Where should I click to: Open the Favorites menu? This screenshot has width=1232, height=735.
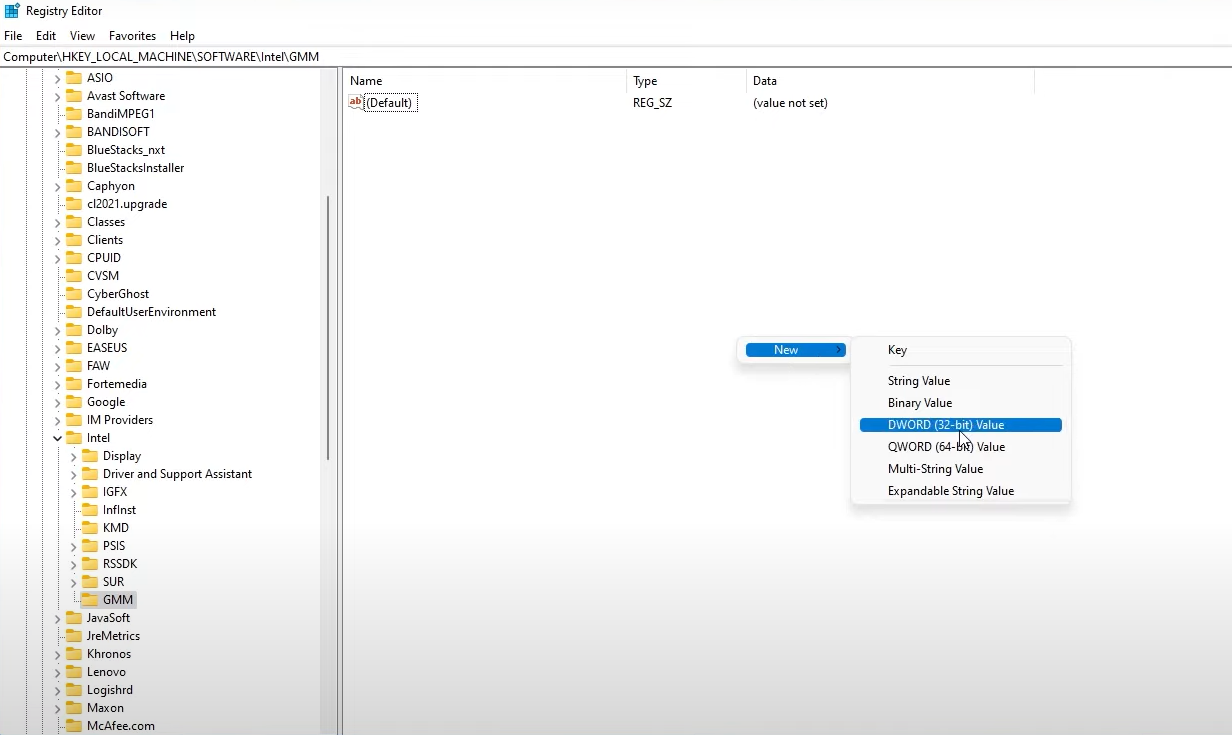click(x=132, y=36)
